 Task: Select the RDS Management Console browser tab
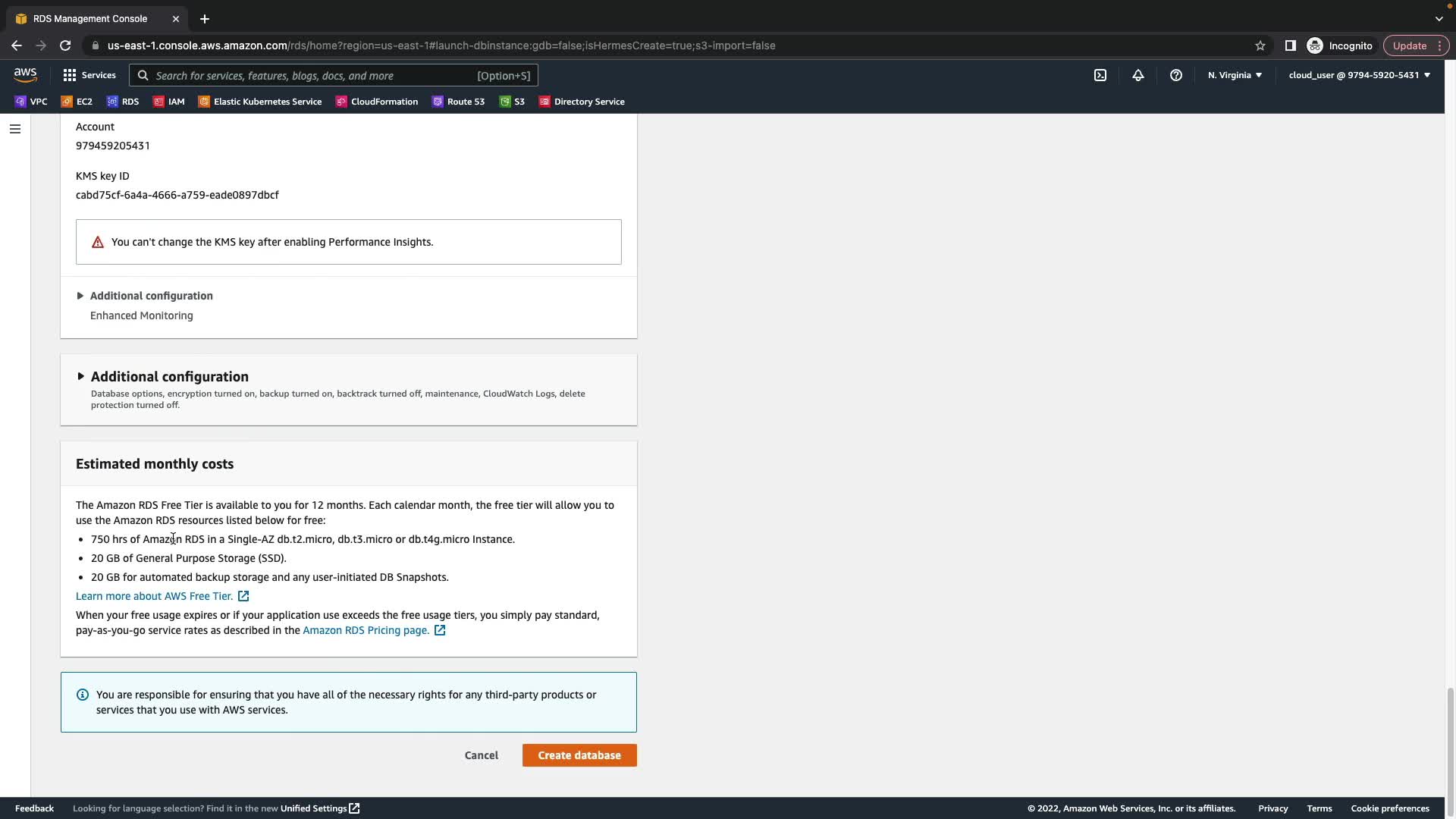pyautogui.click(x=89, y=18)
